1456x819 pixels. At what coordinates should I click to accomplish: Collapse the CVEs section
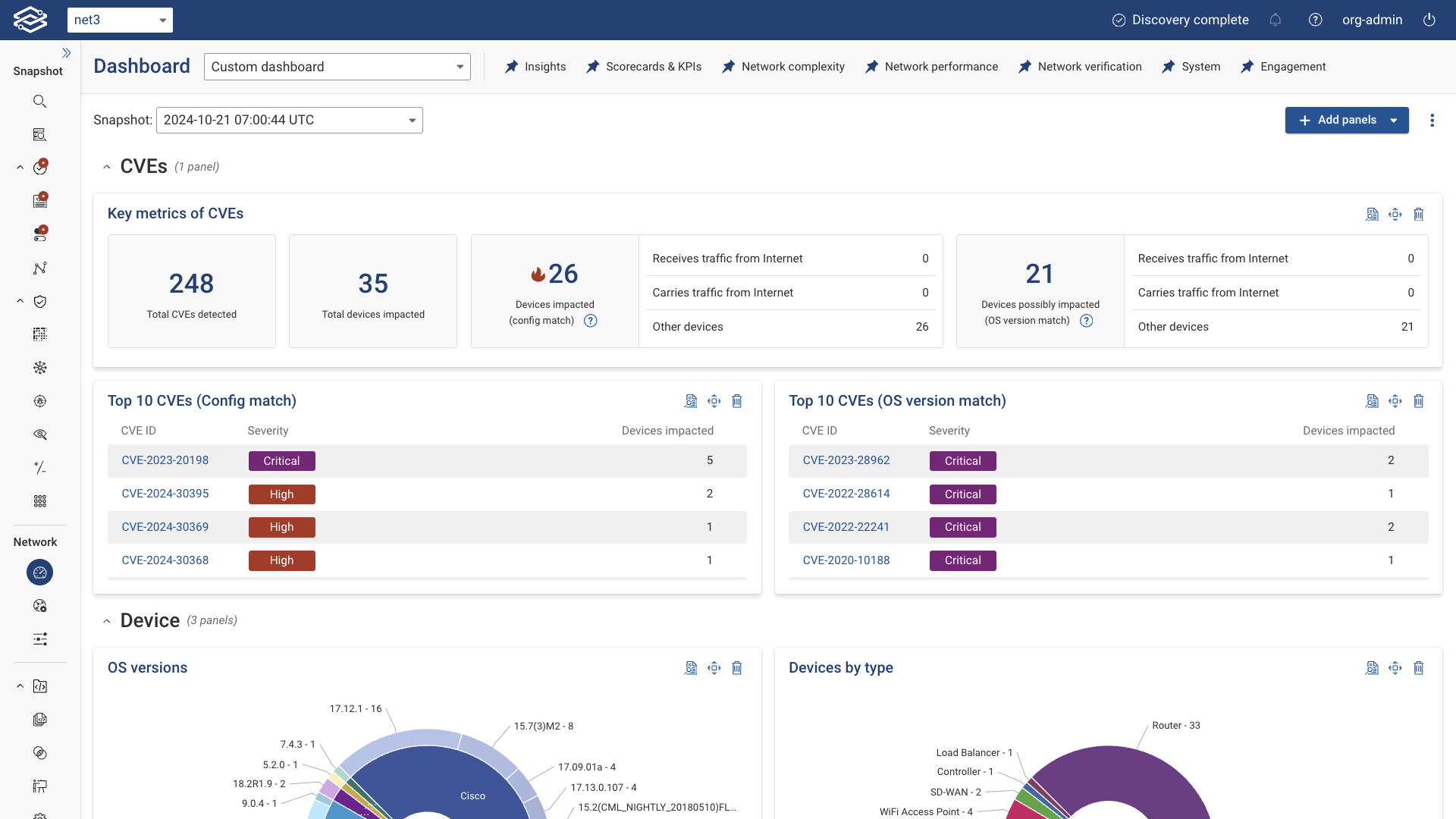coord(107,167)
